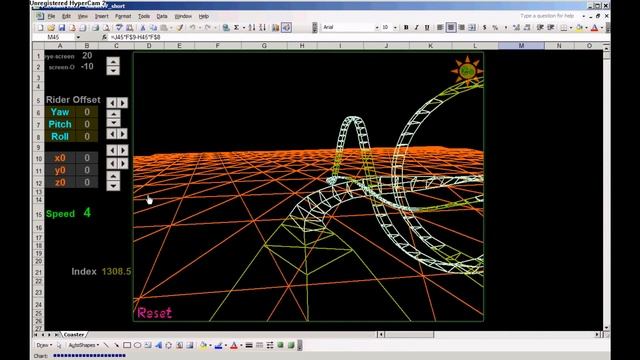Viewport: 640px width, 360px height.
Task: Click the Chart Wizard icon
Action: pos(276,27)
